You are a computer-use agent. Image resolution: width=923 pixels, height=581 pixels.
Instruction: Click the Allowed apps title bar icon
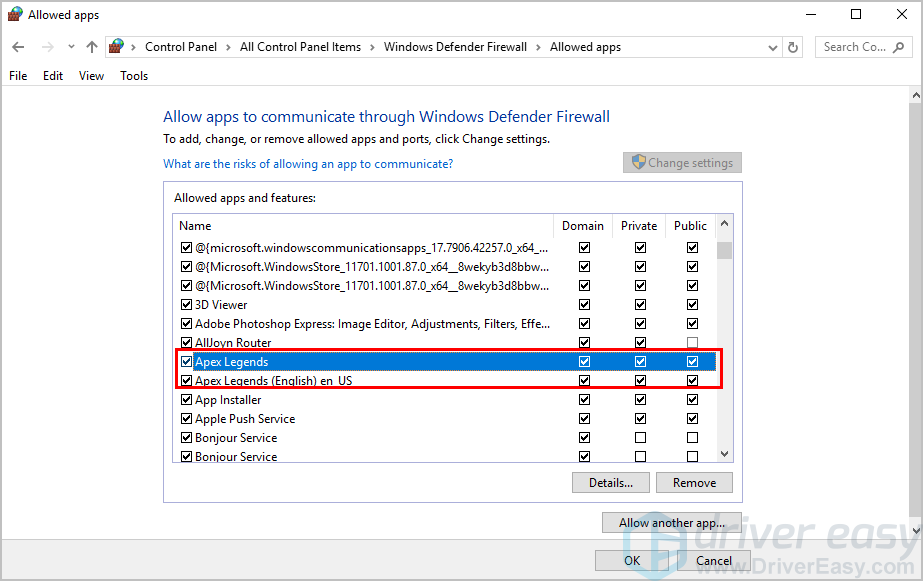pos(14,15)
